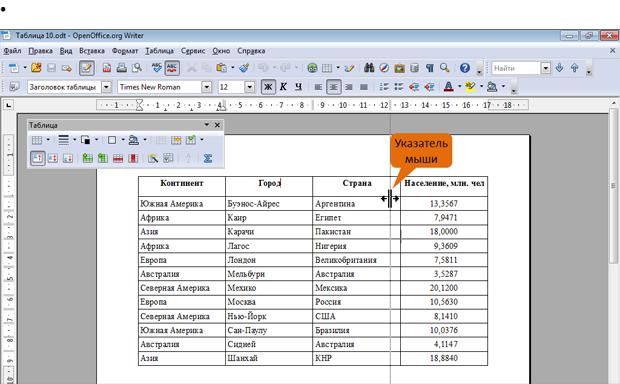620x384 pixels.
Task: Insert a table from the standard toolbar
Action: [327, 68]
